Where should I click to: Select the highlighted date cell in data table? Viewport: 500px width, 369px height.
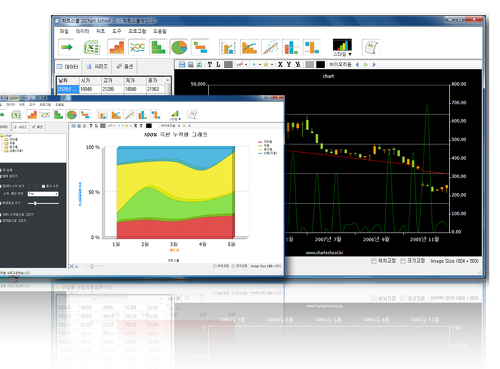point(68,89)
